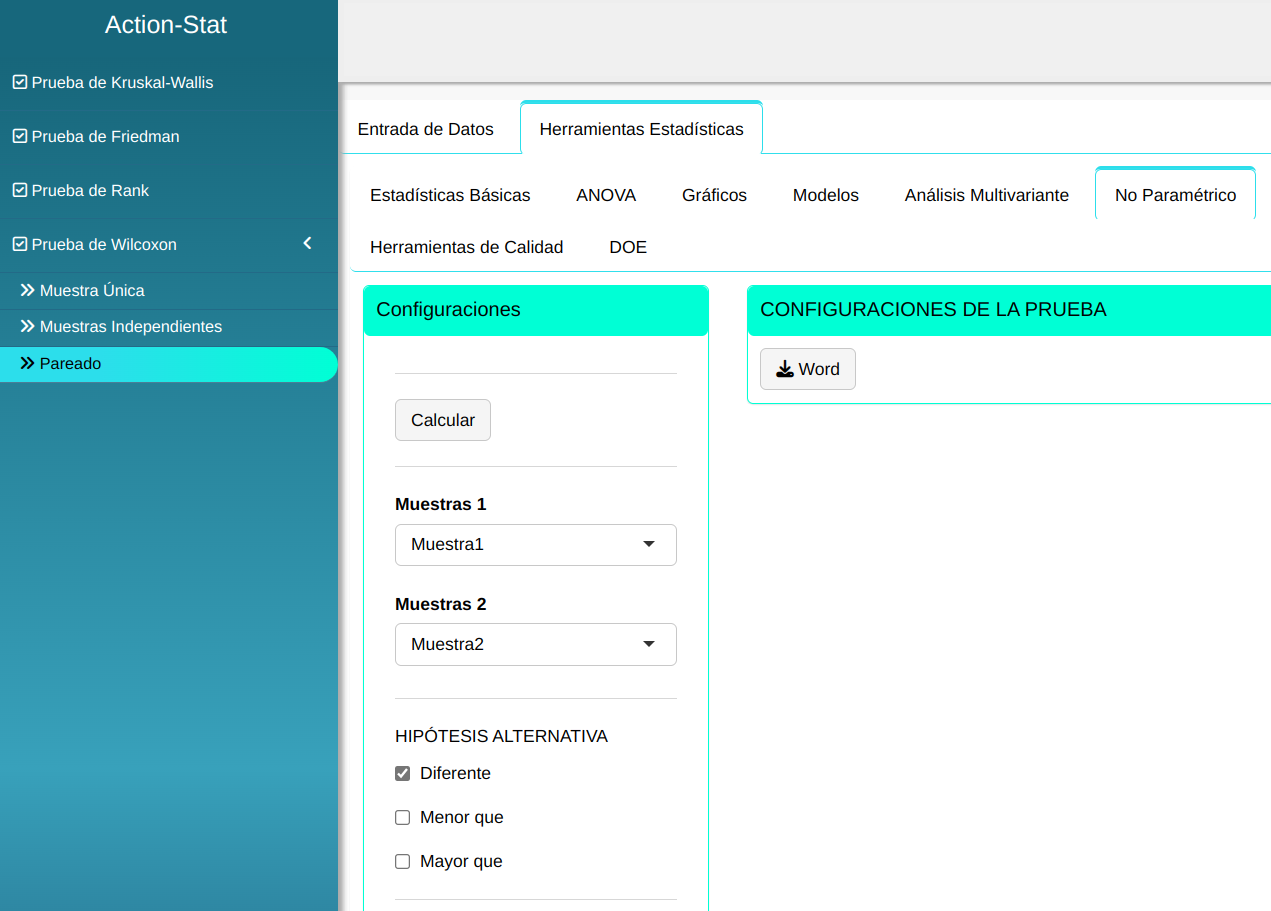Click the Kruskal-Wallis checkmark icon

click(19, 83)
